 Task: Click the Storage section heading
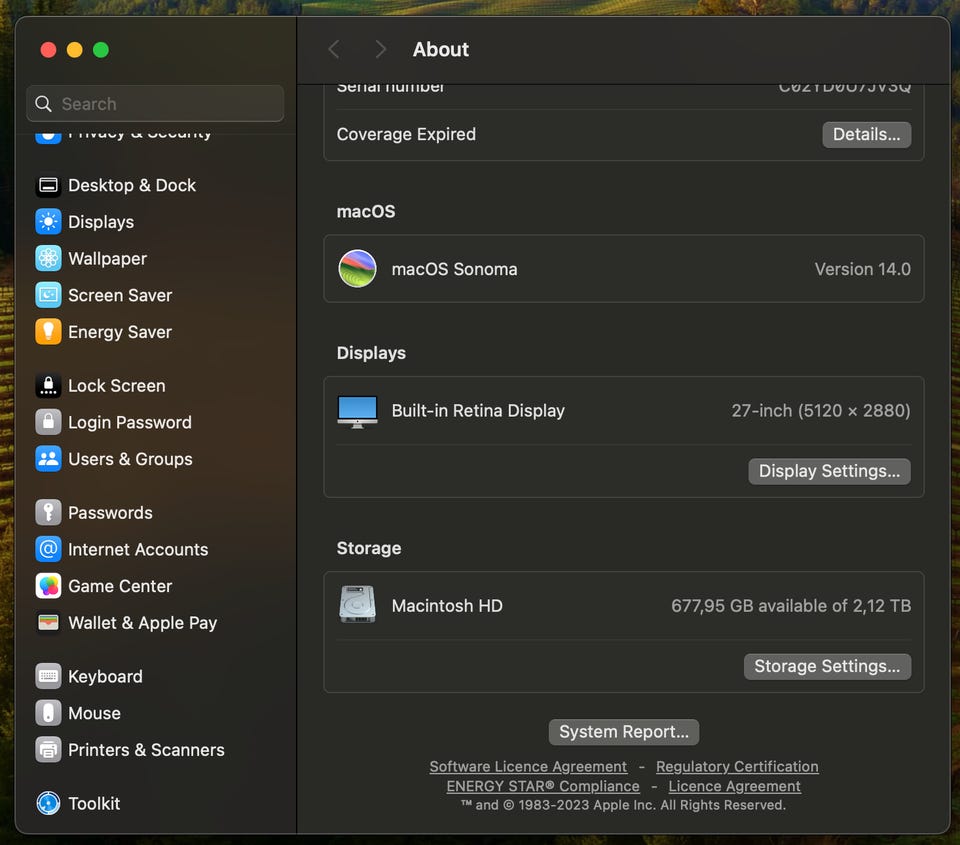click(369, 548)
